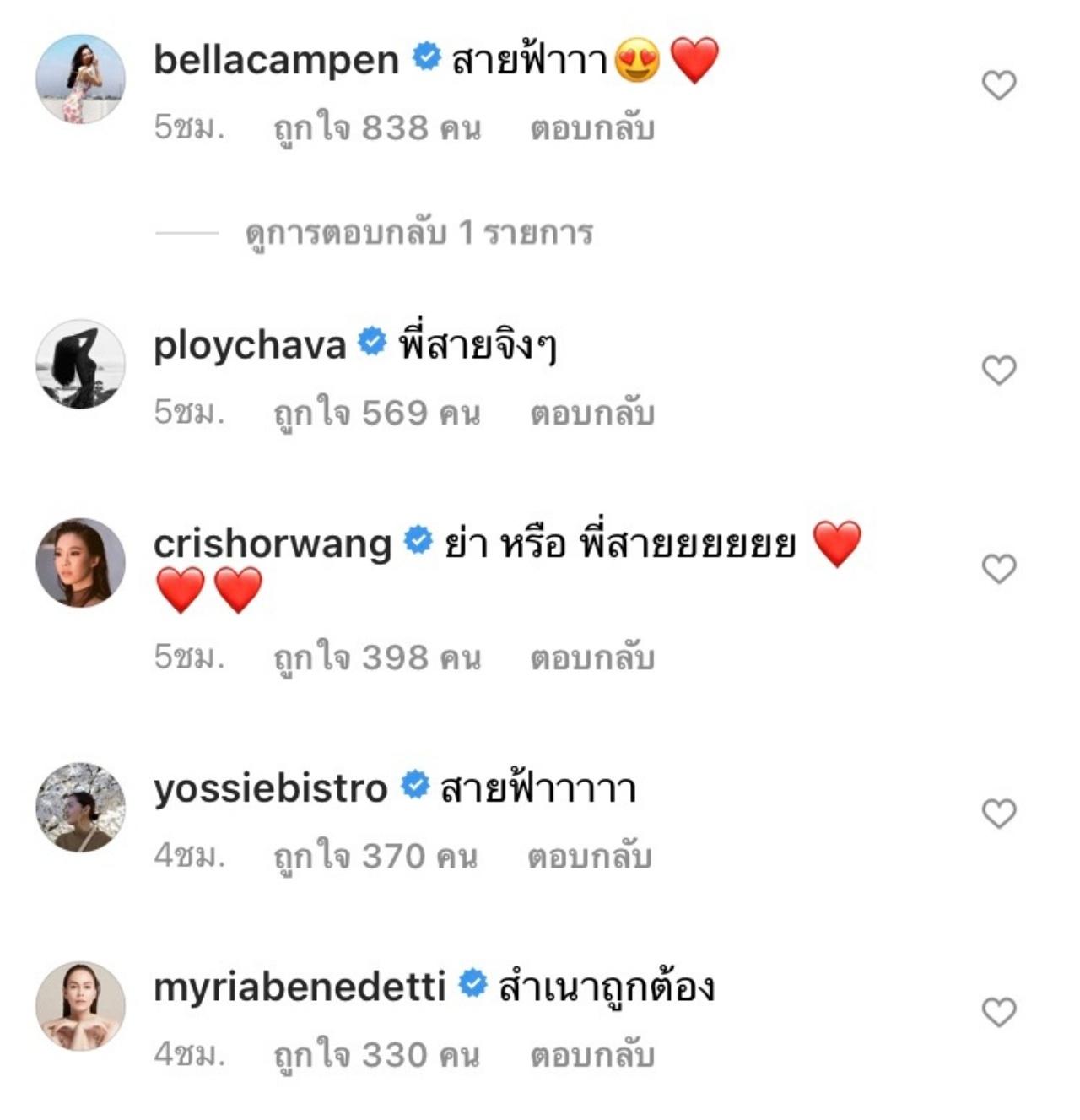
Task: Like bellacampen's comment with heart icon
Action: 999,85
